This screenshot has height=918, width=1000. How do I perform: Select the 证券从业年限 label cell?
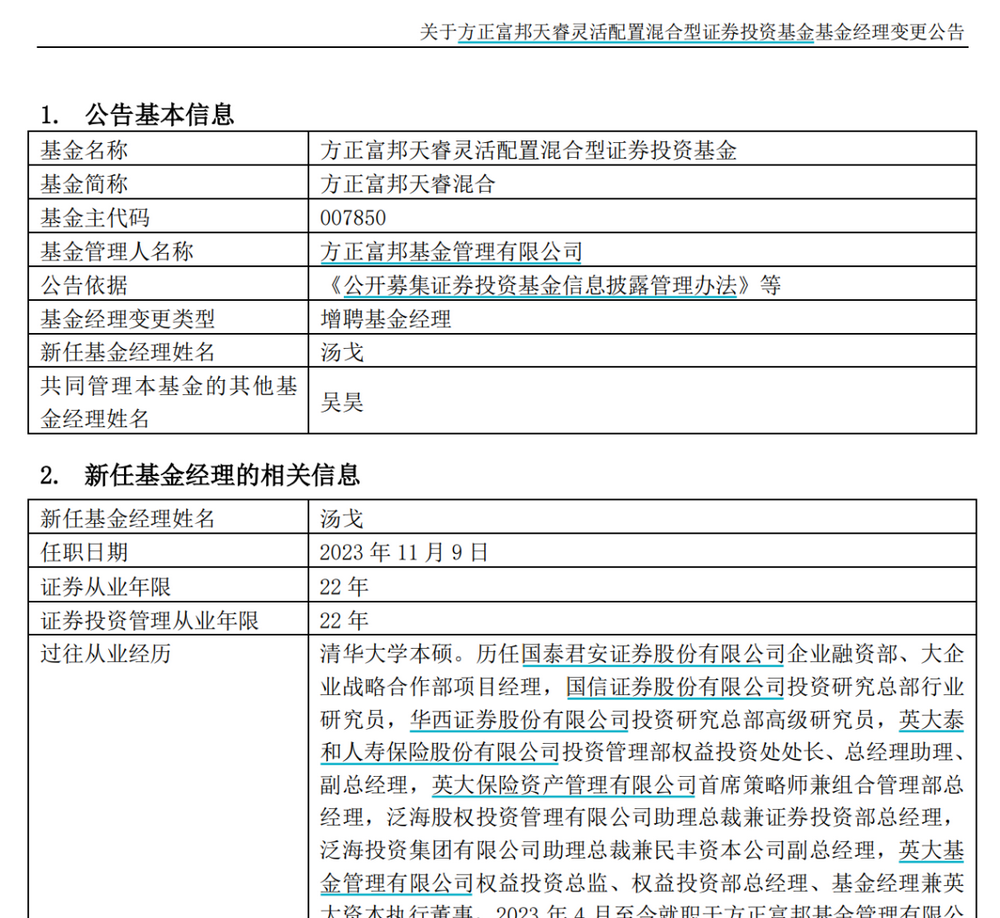(168, 586)
